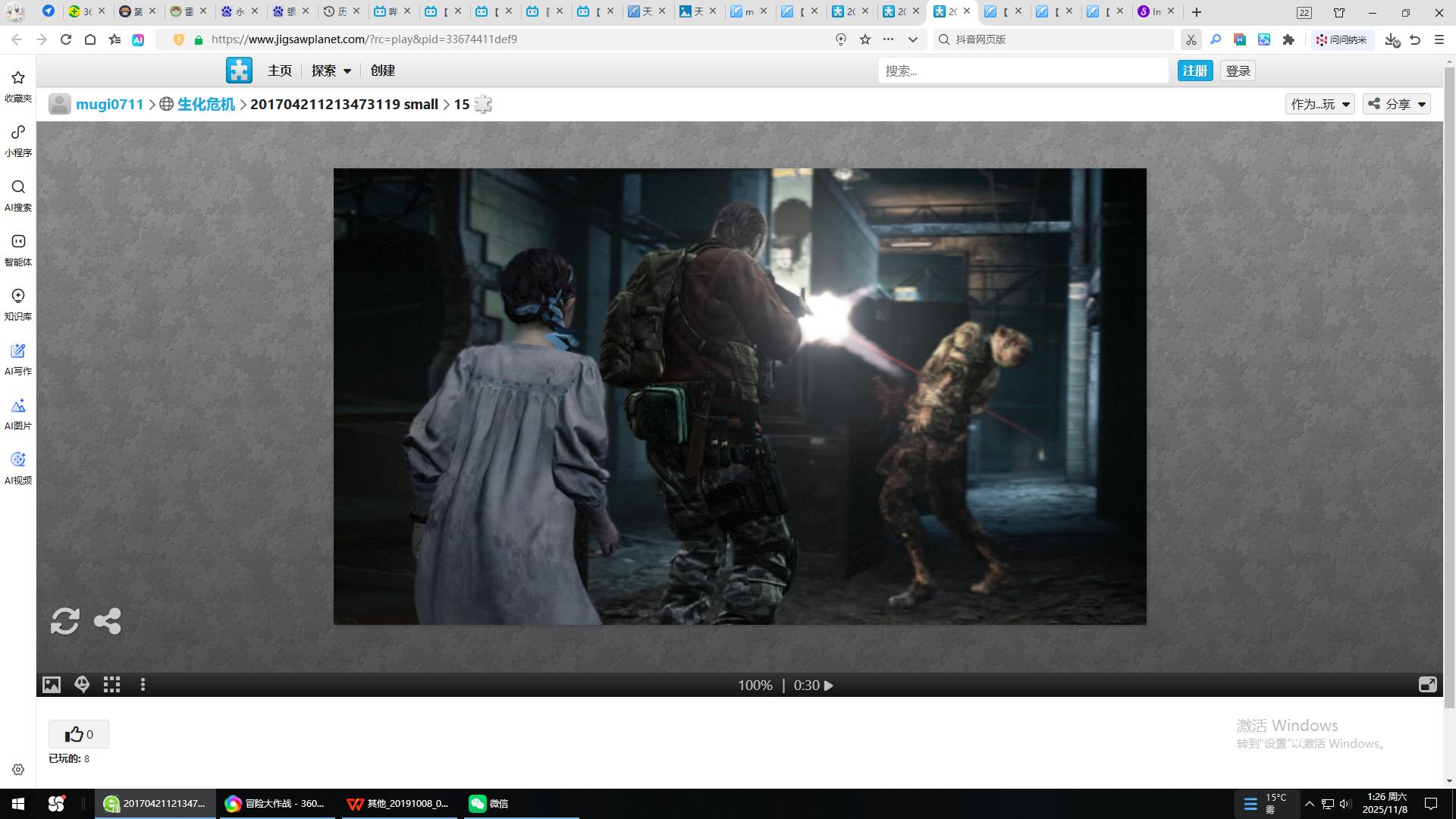
Task: Expand the 分享 dropdown
Action: [x=1397, y=104]
